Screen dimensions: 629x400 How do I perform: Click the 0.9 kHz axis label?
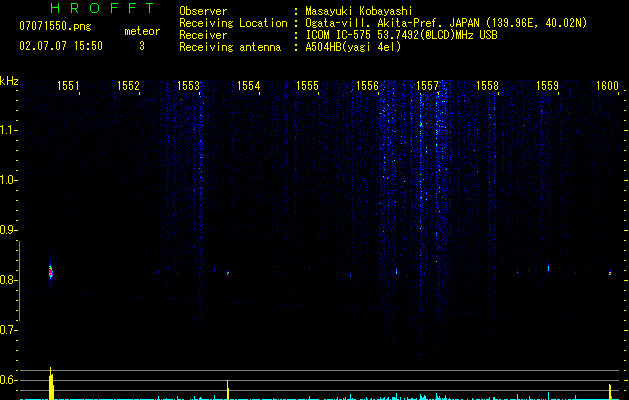pyautogui.click(x=8, y=230)
